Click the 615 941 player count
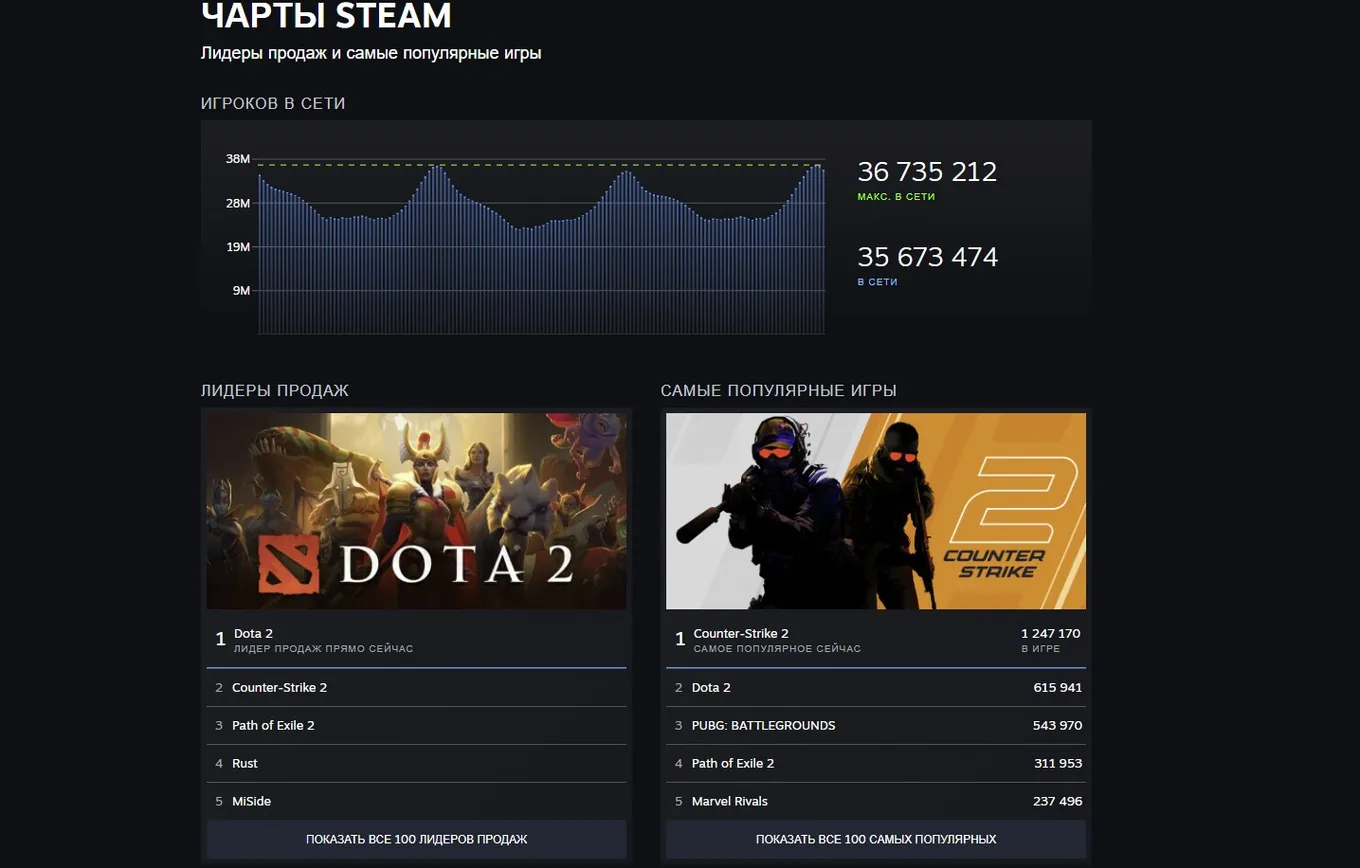Image resolution: width=1360 pixels, height=868 pixels. [x=1057, y=688]
